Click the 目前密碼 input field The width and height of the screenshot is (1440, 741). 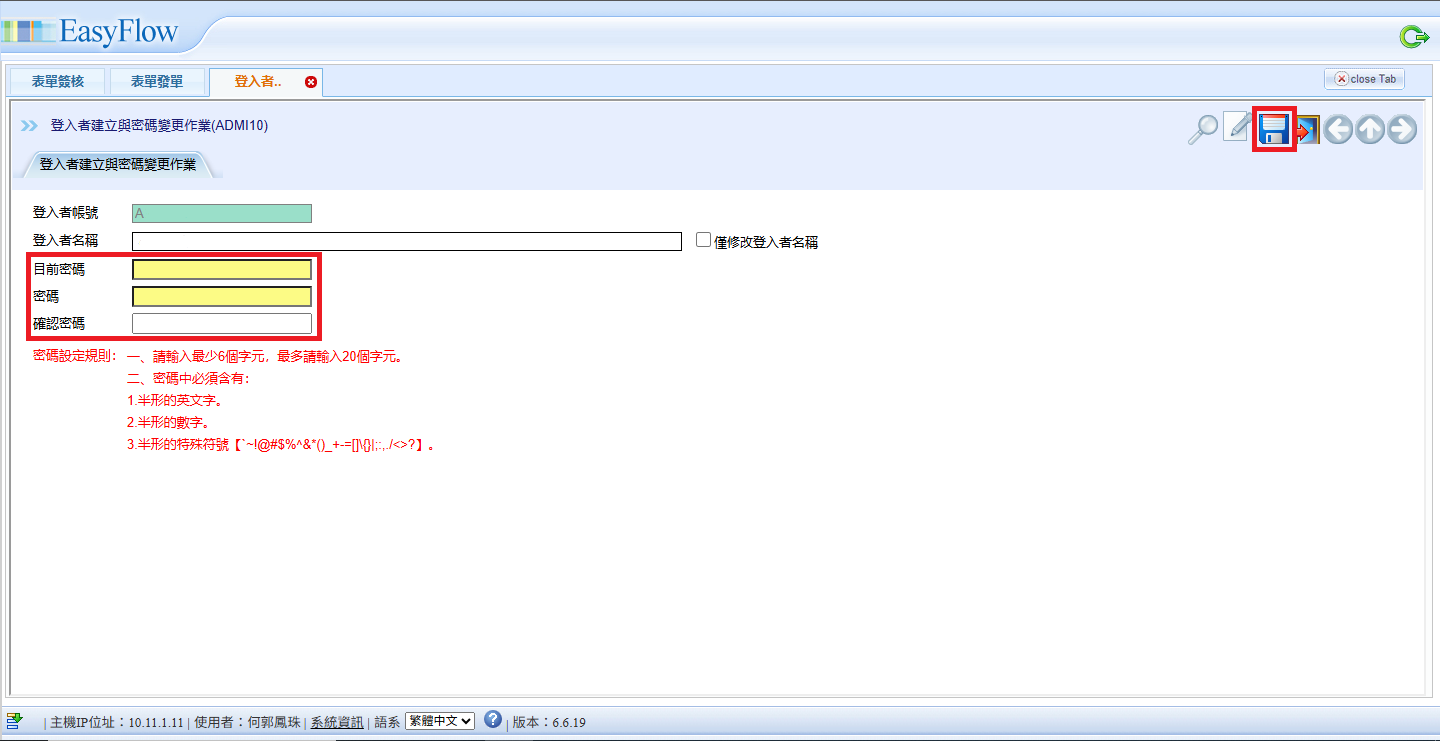(222, 269)
